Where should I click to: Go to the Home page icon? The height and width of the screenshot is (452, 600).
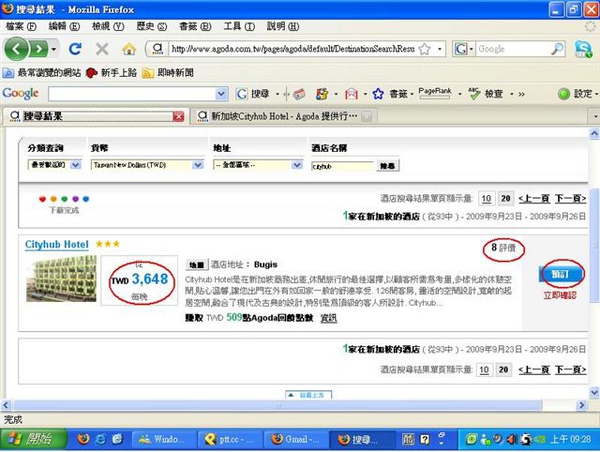[129, 49]
